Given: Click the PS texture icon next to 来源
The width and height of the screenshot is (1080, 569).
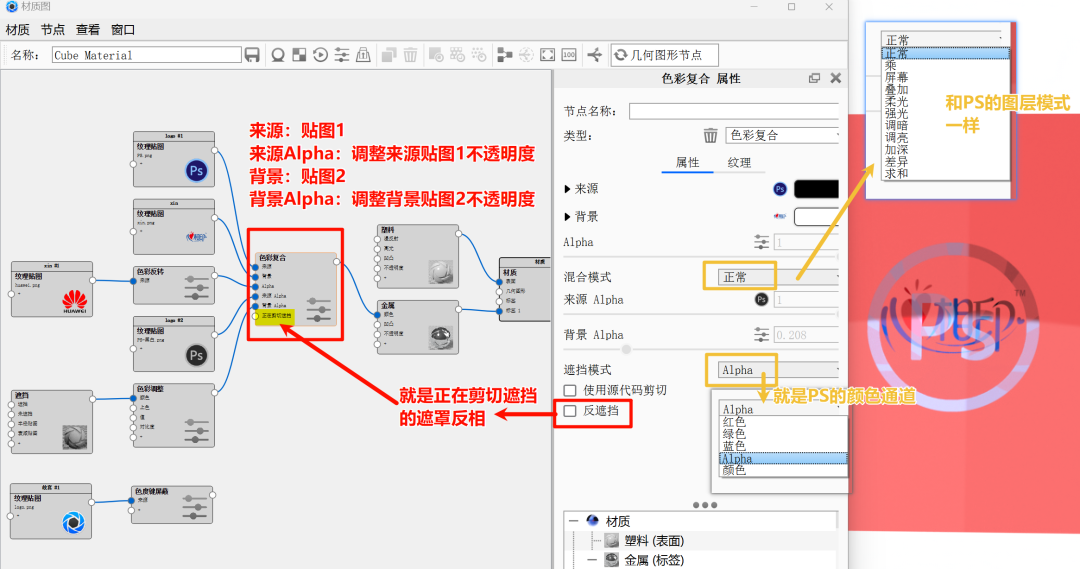Looking at the screenshot, I should point(780,189).
